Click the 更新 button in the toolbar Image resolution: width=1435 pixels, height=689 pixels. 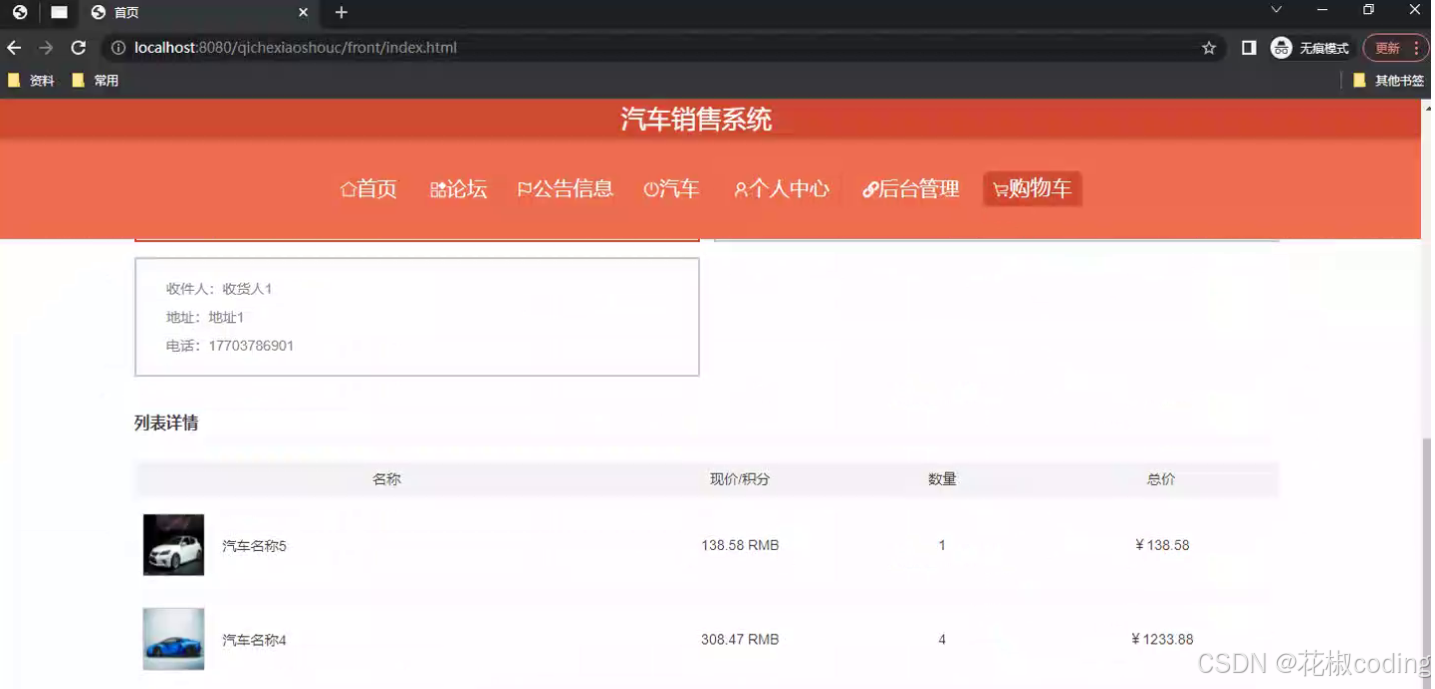(1388, 47)
